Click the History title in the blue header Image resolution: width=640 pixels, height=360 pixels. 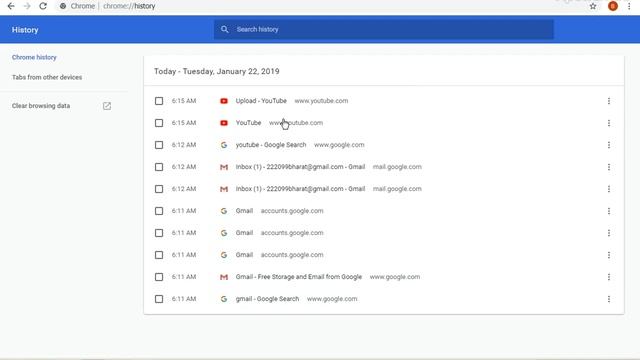click(x=25, y=30)
